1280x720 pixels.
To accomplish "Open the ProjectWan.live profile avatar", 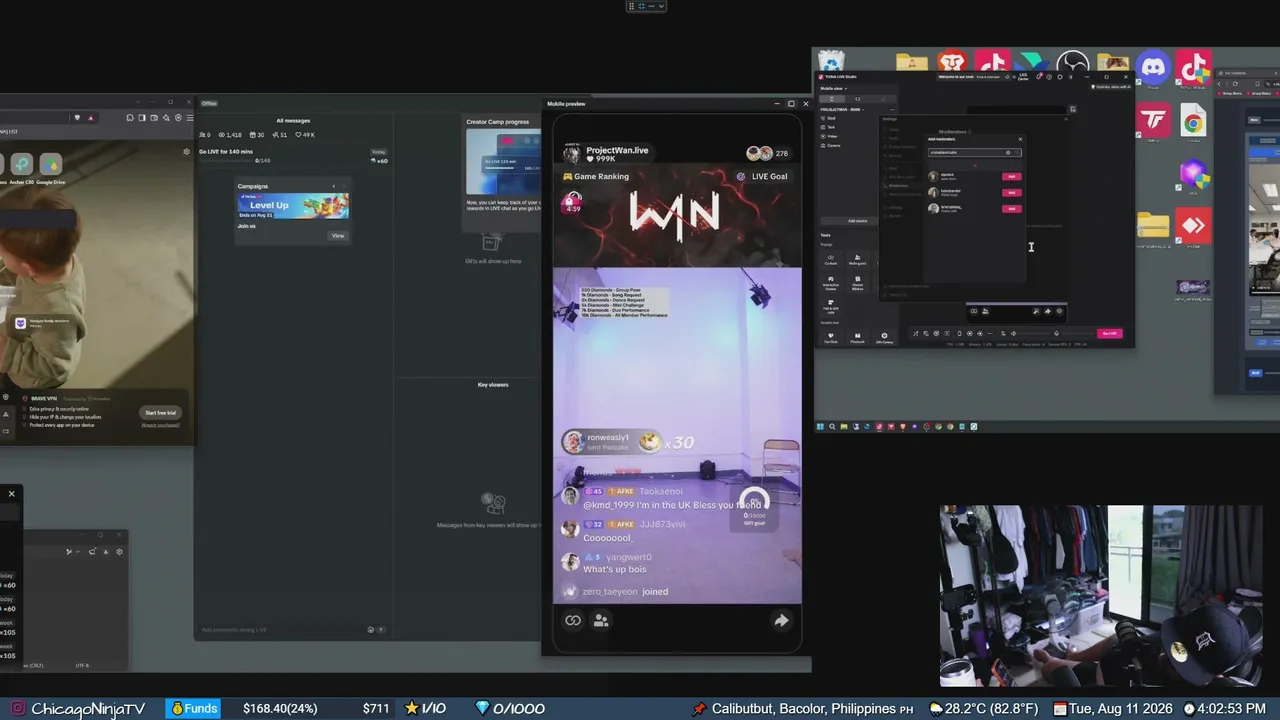I will point(572,154).
